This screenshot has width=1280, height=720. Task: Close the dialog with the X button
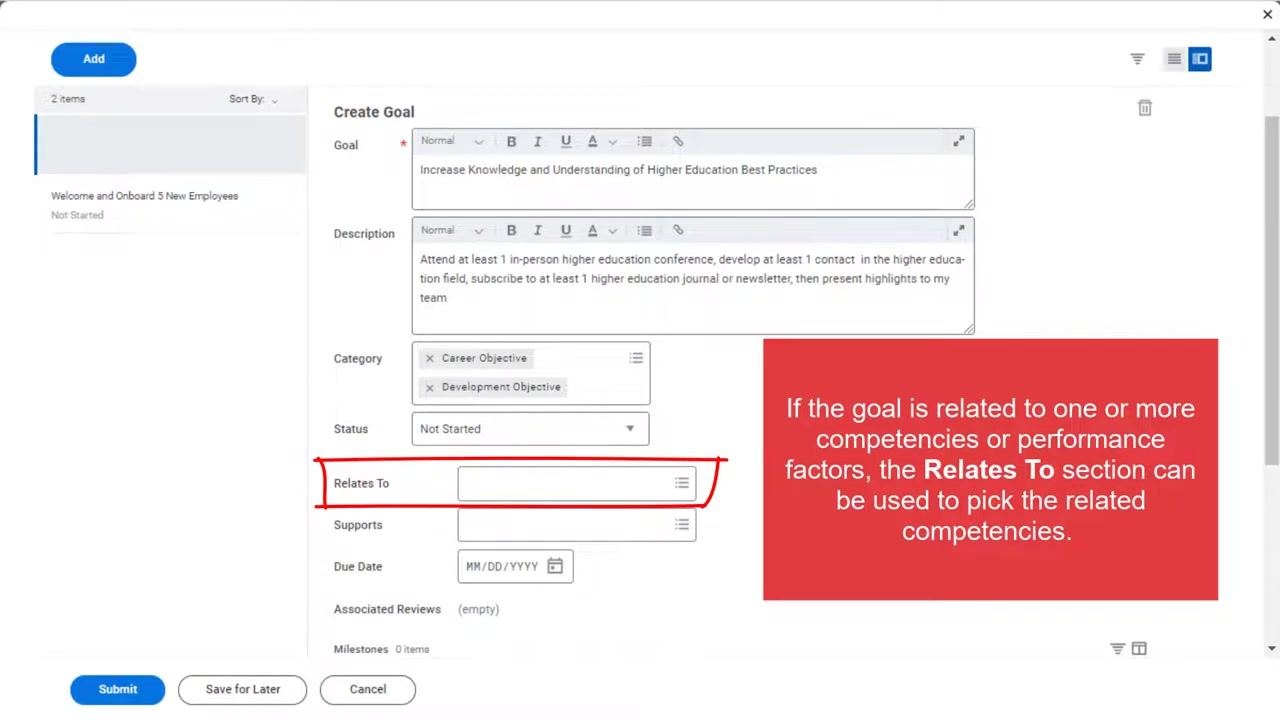pyautogui.click(x=1268, y=14)
